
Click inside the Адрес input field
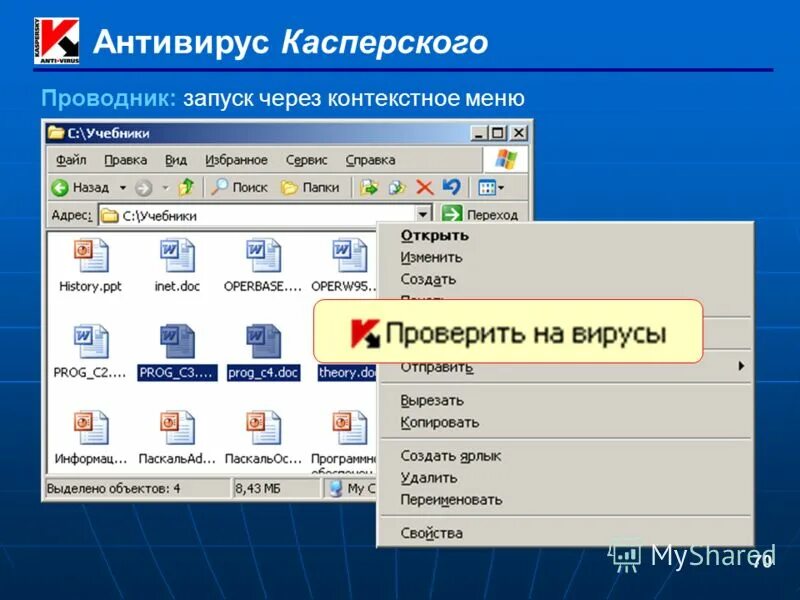[x=250, y=212]
